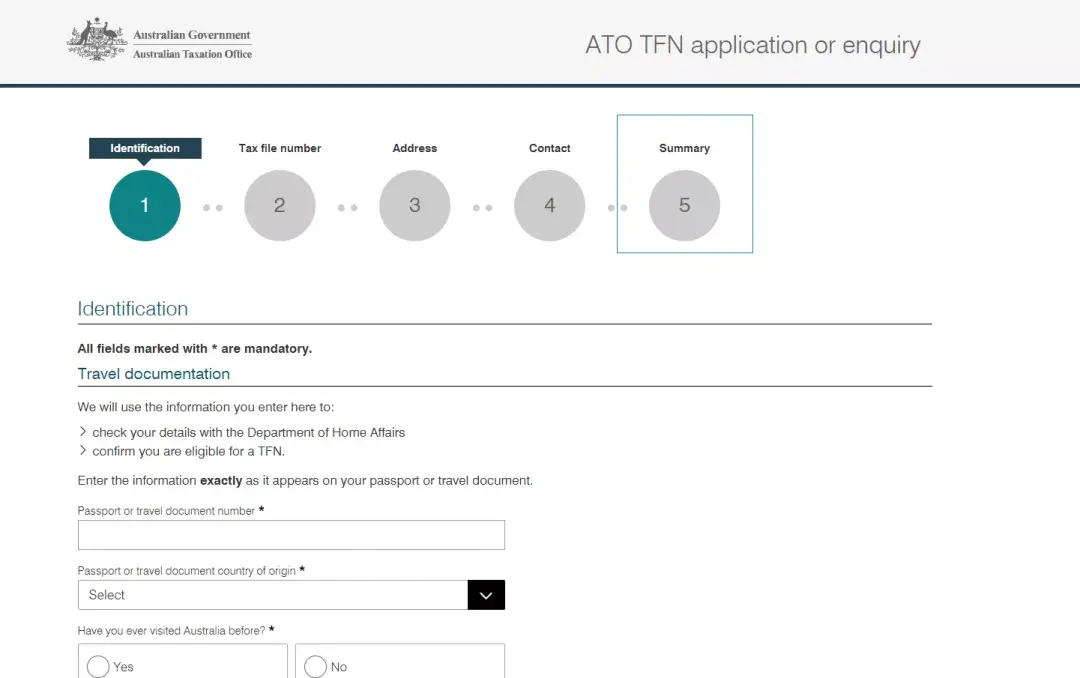Switch to Tax file number step label
Image resolution: width=1080 pixels, height=678 pixels.
tap(280, 148)
